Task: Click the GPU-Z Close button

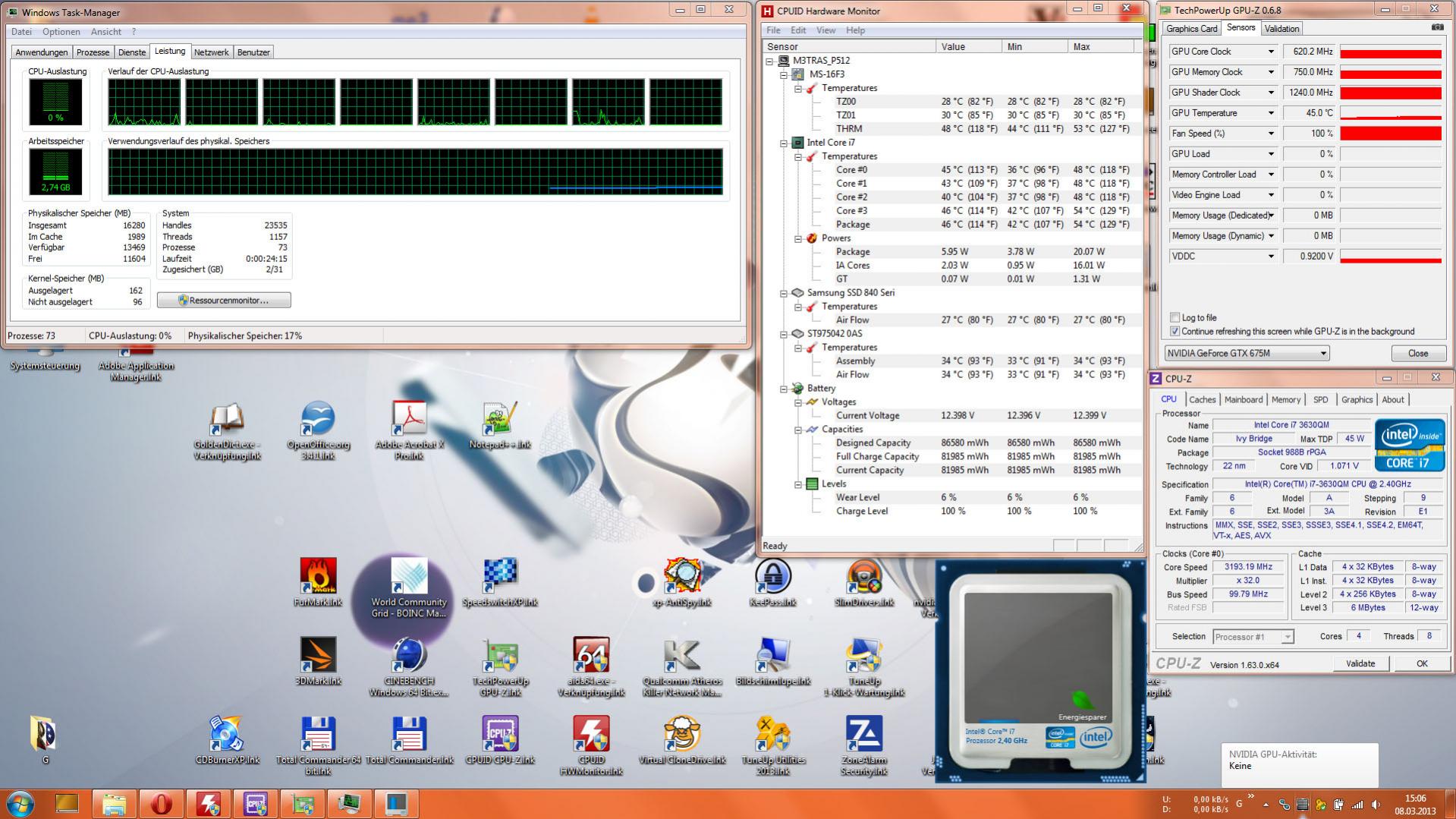Action: pos(1417,354)
